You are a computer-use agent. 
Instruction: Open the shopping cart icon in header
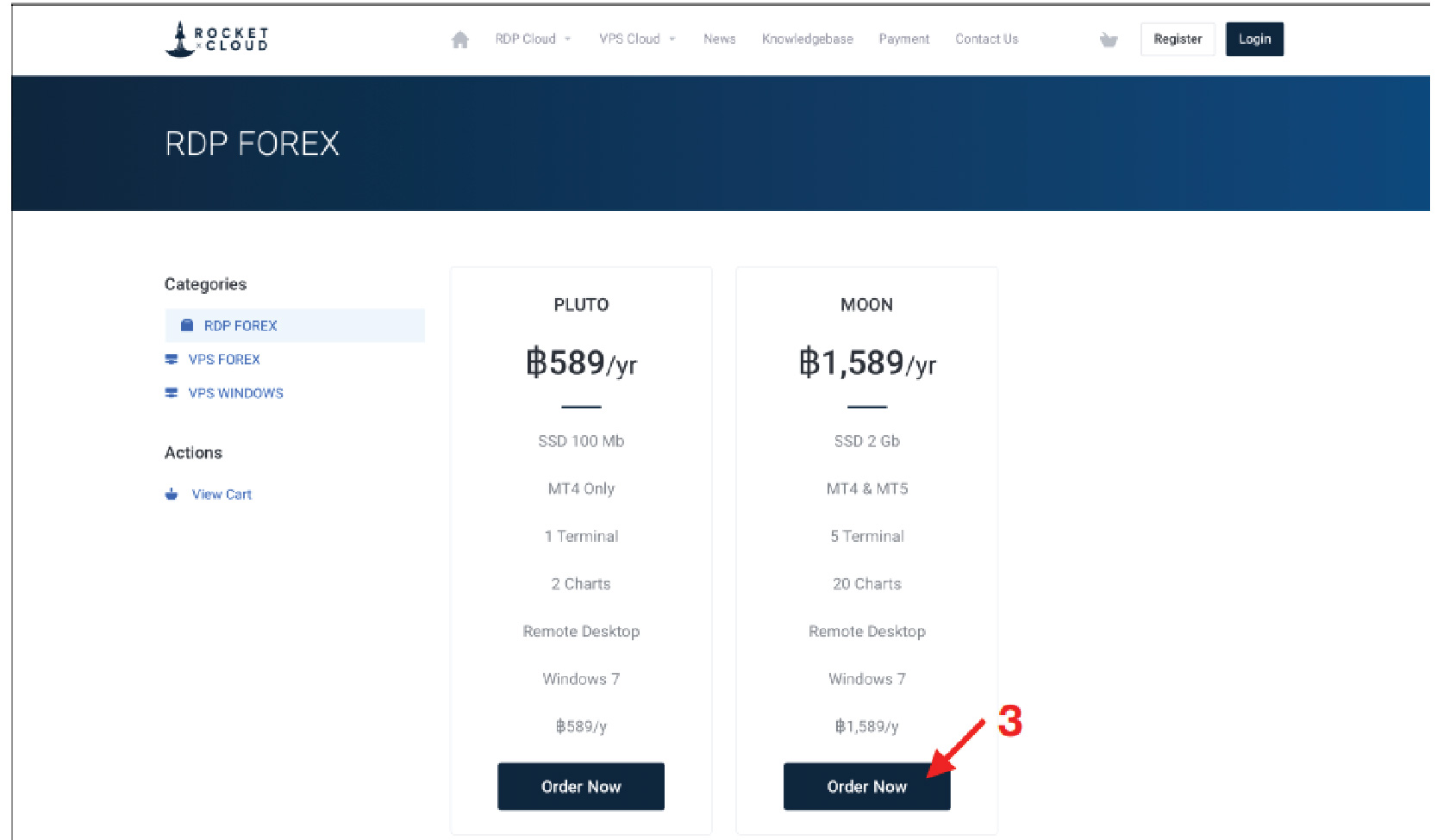pos(1109,40)
